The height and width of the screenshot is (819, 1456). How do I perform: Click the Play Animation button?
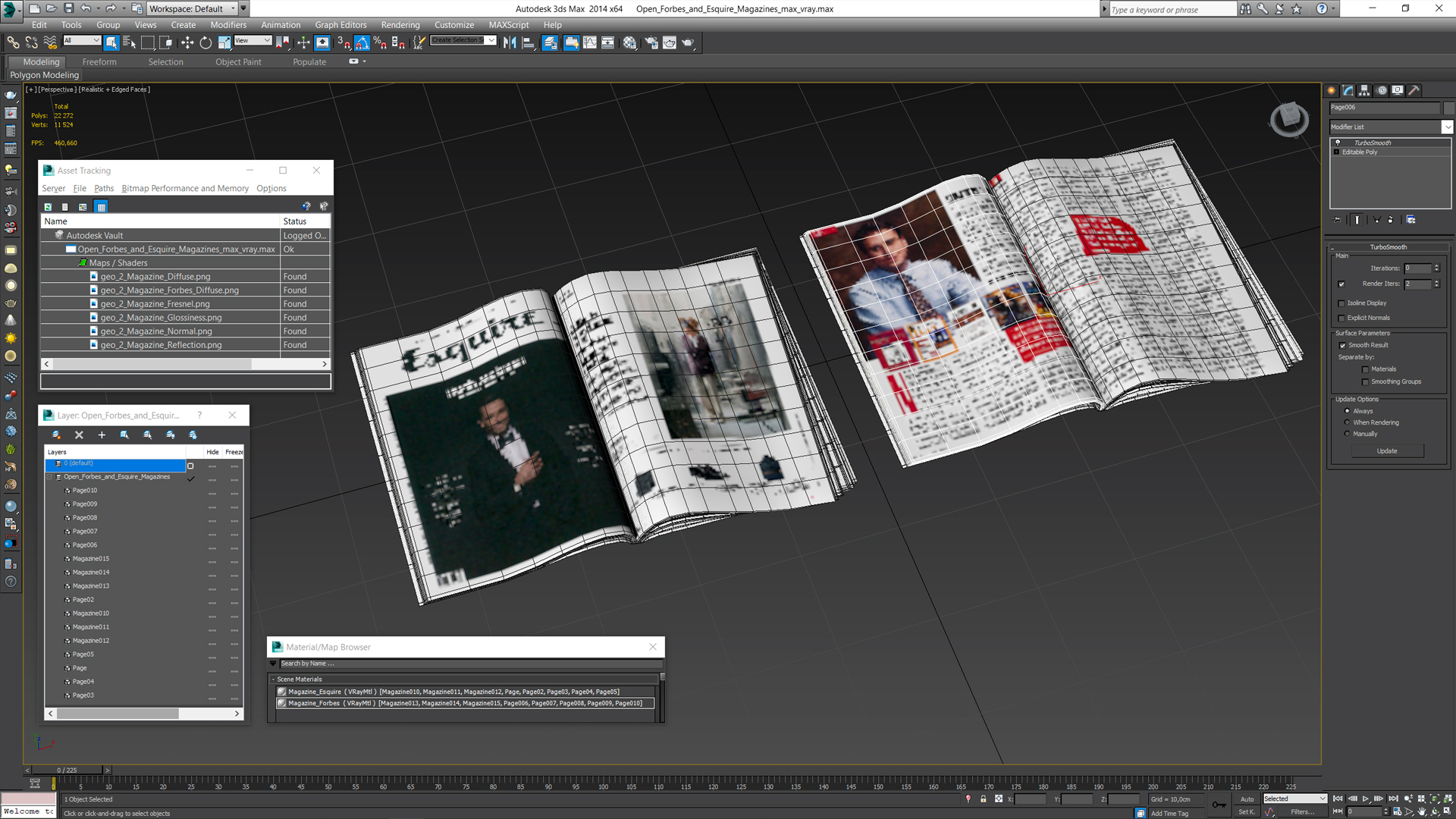1366,799
